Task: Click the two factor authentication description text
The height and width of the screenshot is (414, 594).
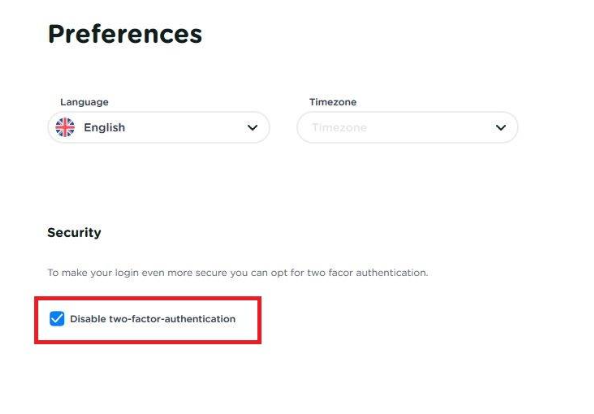Action: (238, 273)
